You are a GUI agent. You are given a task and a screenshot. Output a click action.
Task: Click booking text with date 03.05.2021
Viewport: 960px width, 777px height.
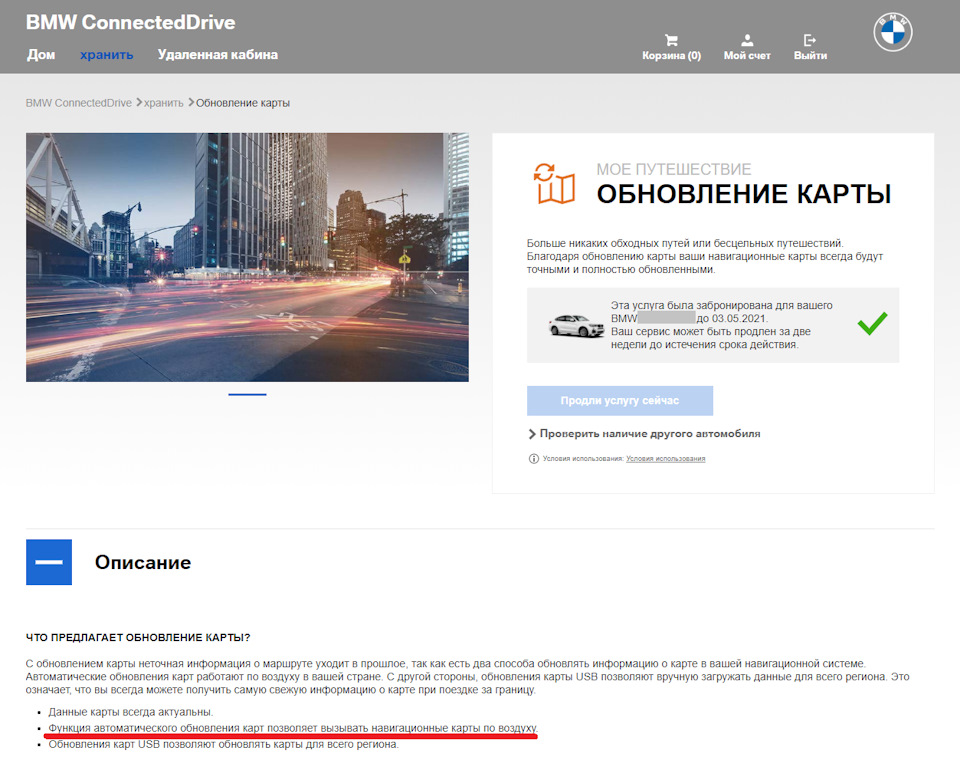[x=721, y=325]
